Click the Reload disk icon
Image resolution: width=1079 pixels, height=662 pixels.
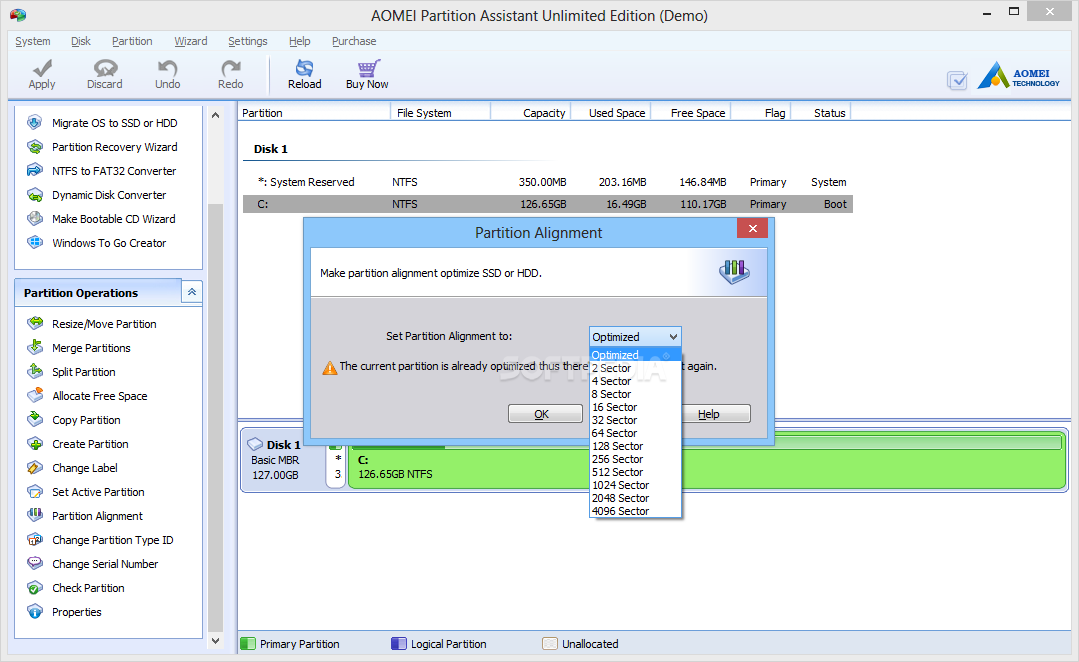tap(304, 68)
